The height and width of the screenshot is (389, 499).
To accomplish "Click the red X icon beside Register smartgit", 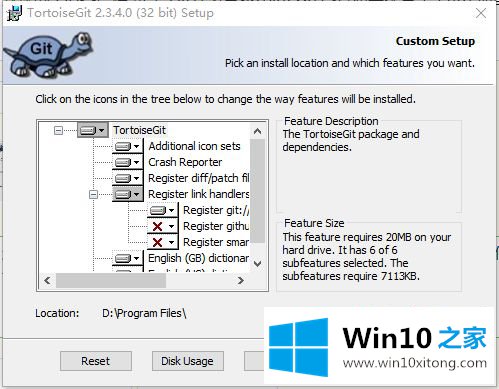I will click(x=157, y=242).
